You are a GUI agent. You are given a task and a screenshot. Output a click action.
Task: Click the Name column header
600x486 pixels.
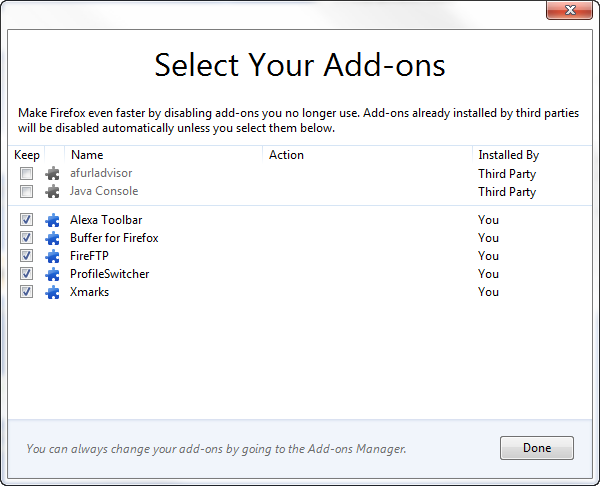coord(88,155)
